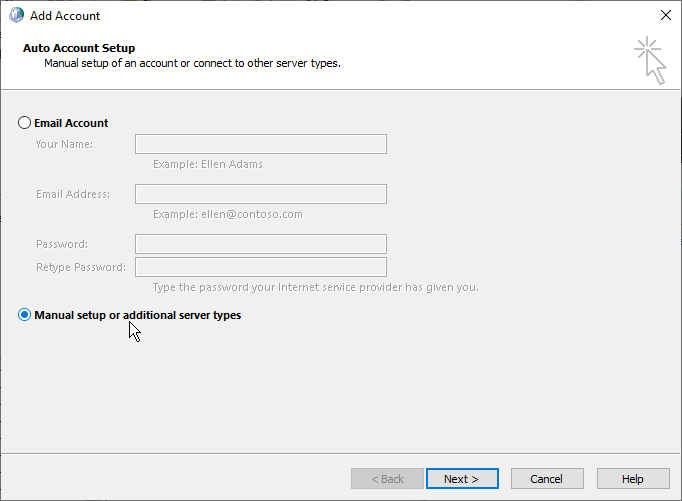The width and height of the screenshot is (682, 501).
Task: Click the Add Account globe icon in title bar
Action: pos(17,15)
